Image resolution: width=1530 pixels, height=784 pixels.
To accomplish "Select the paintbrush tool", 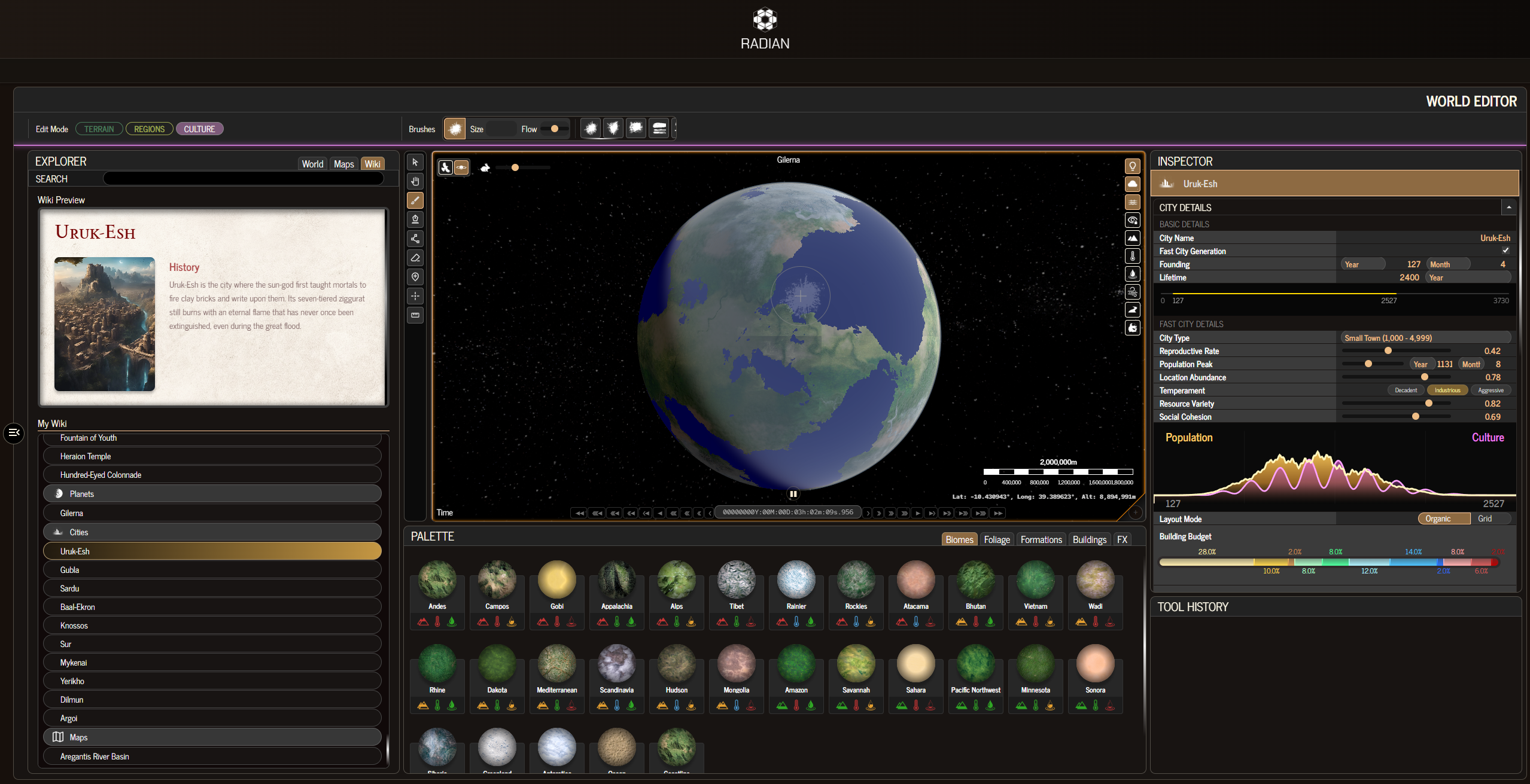I will tap(415, 200).
